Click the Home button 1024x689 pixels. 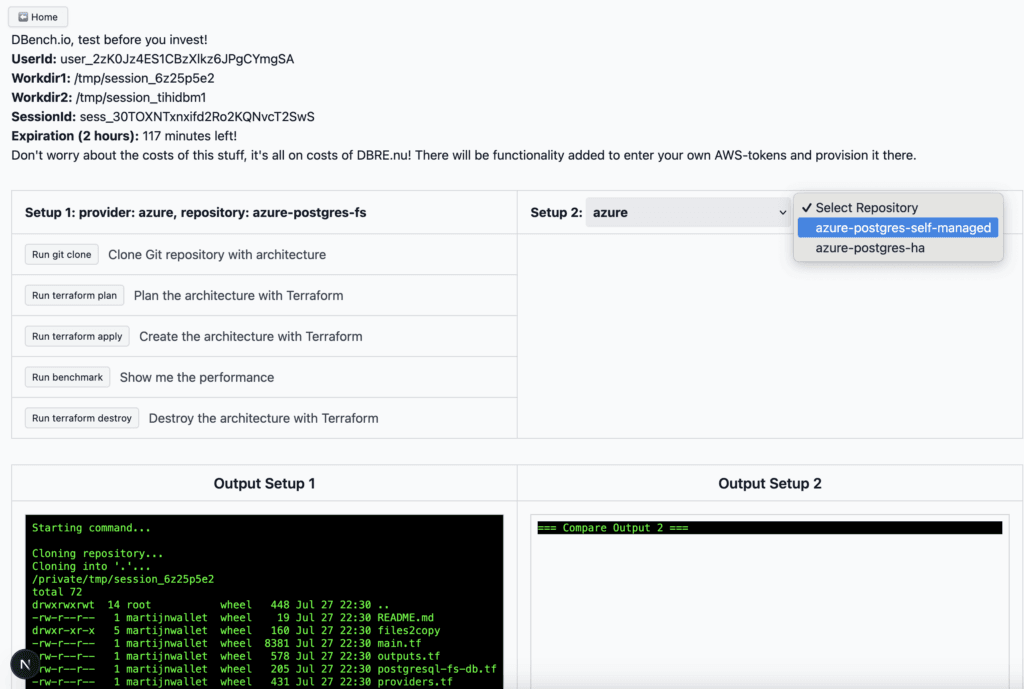pyautogui.click(x=38, y=17)
